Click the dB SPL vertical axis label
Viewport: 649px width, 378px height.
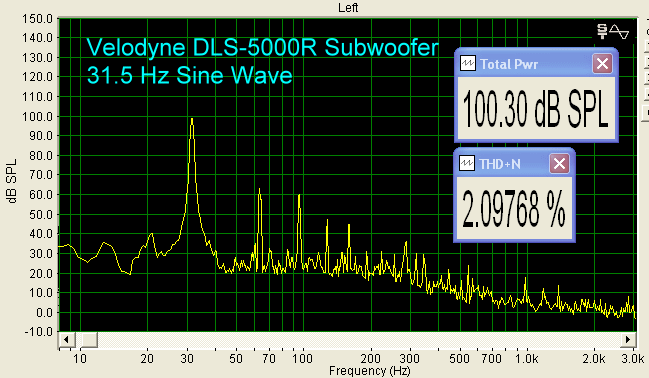(x=12, y=181)
